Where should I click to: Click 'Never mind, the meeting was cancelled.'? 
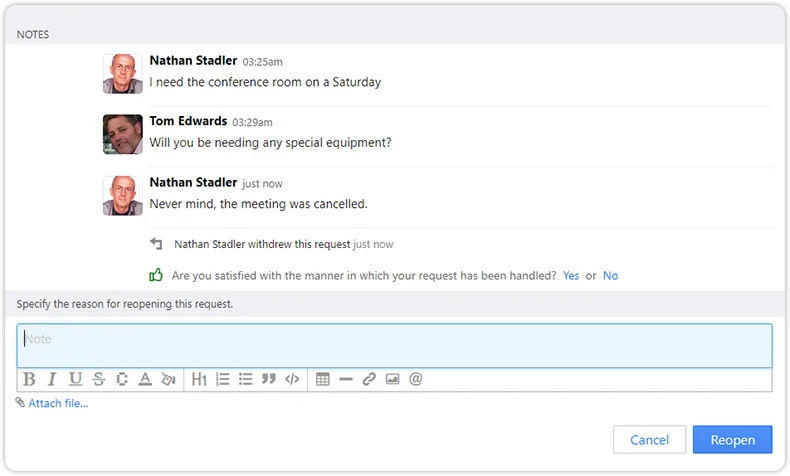(x=259, y=204)
